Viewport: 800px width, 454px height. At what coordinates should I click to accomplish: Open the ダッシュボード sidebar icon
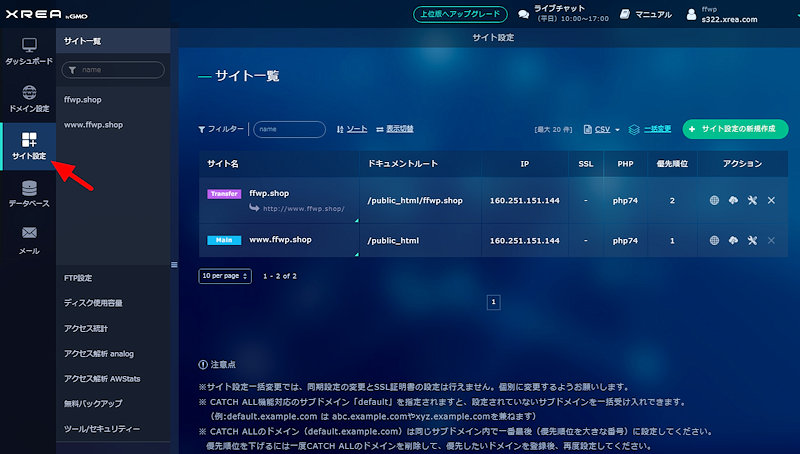[28, 52]
